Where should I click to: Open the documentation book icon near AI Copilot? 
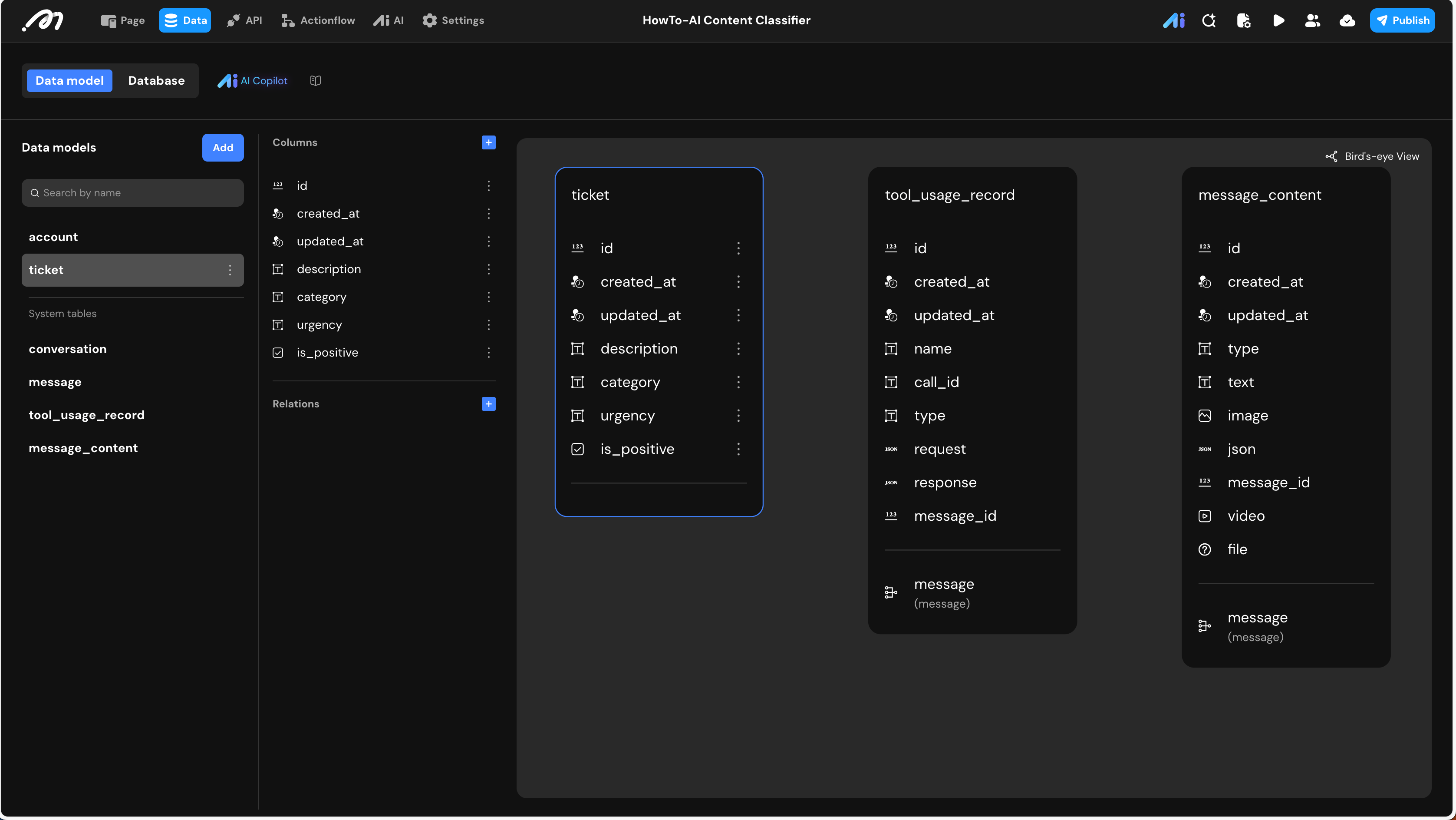(x=316, y=81)
